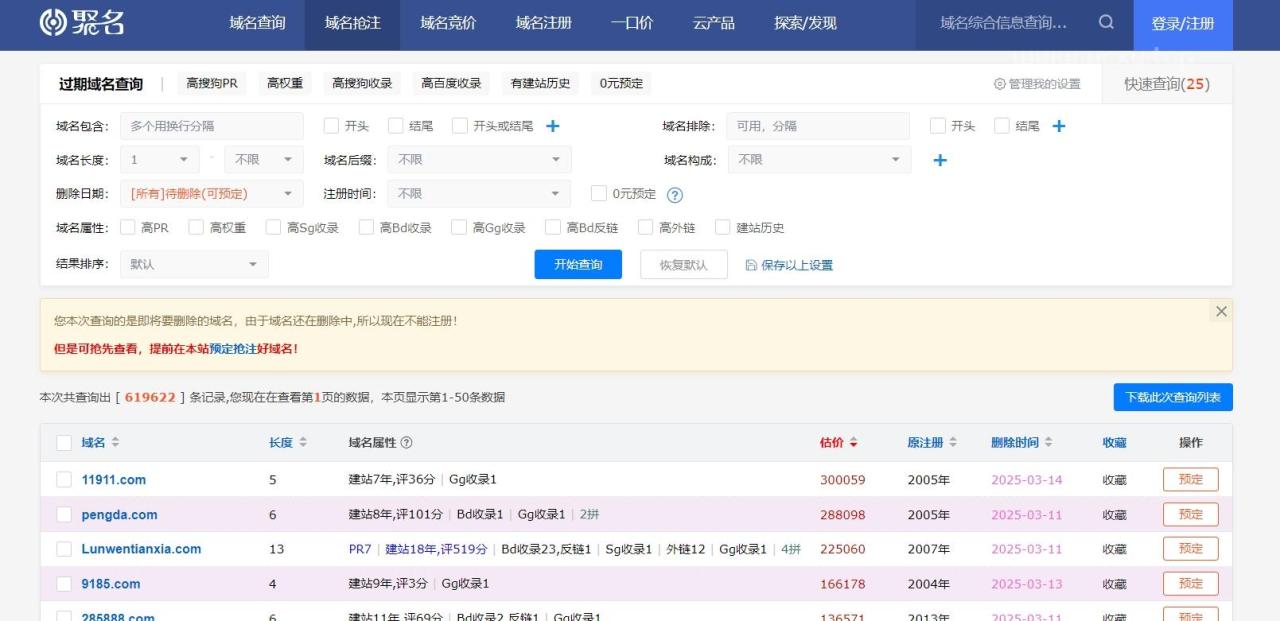This screenshot has width=1280, height=621.
Task: Add another 域名排除 condition with plus icon
Action: click(x=1059, y=126)
